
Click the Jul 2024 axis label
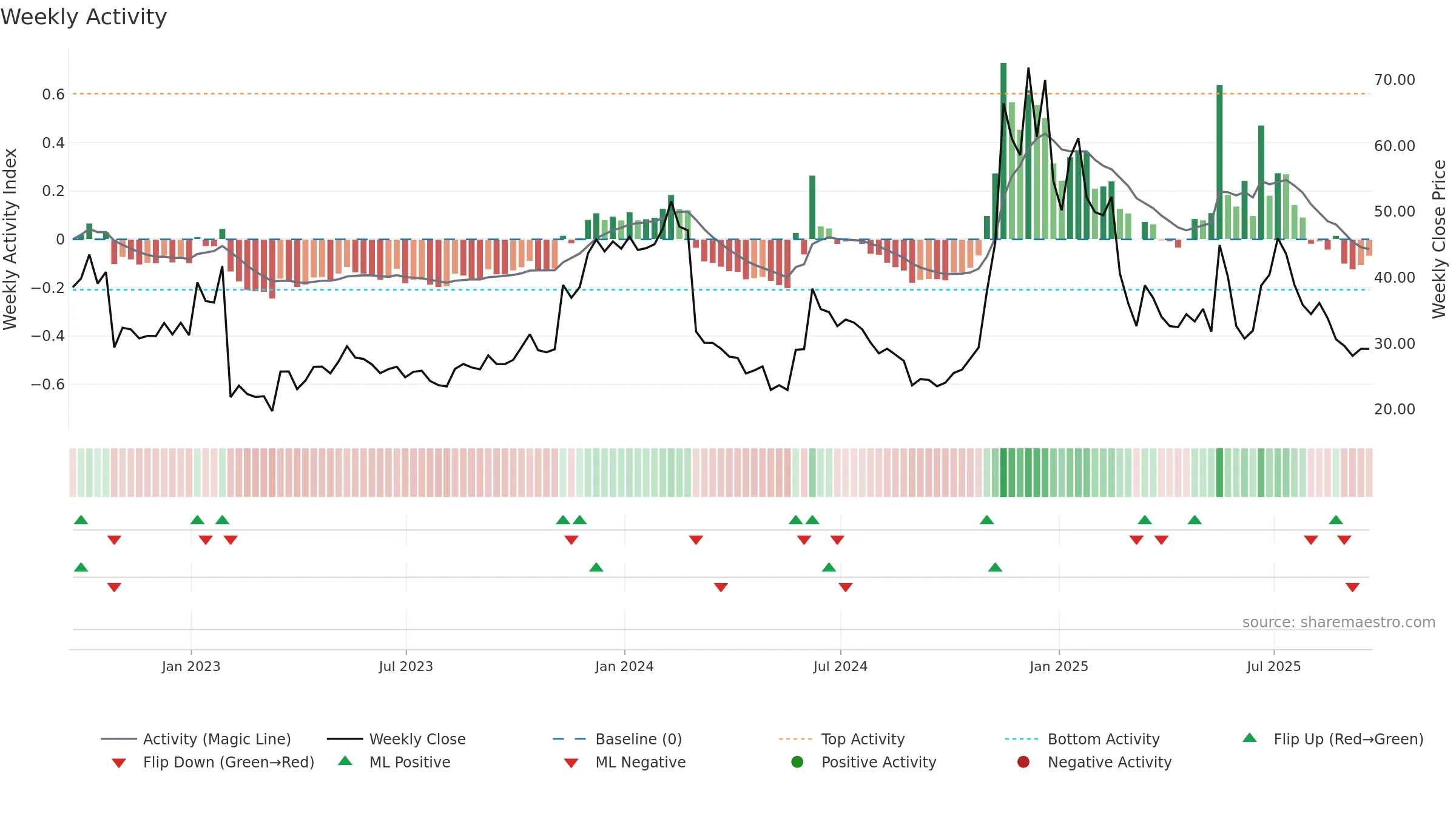pos(840,666)
